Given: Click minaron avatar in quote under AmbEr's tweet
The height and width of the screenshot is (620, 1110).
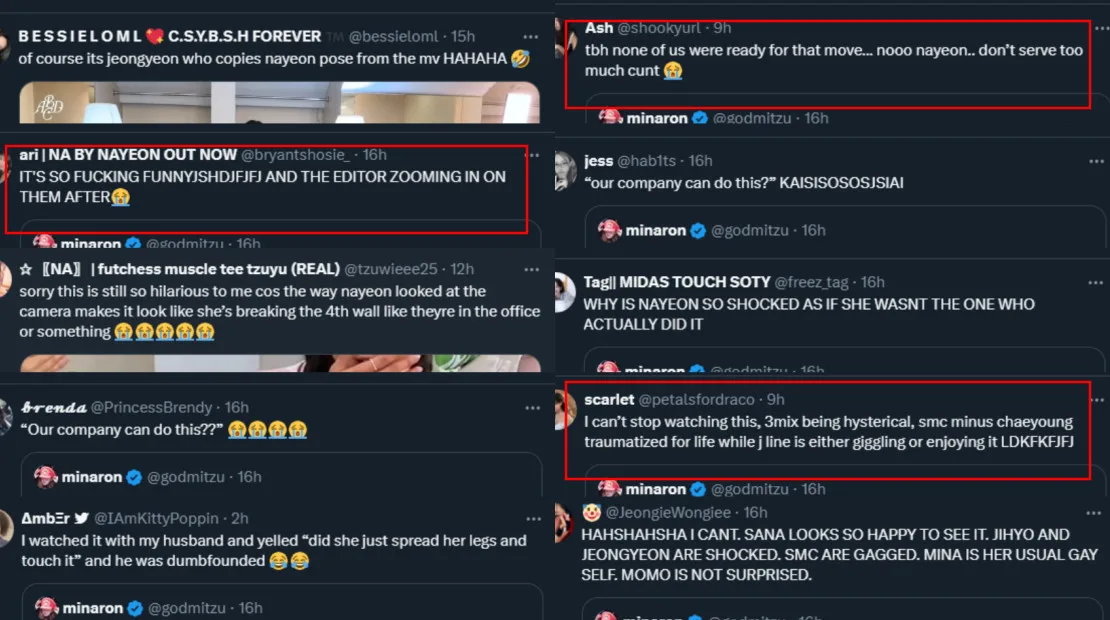Looking at the screenshot, I should [46, 608].
